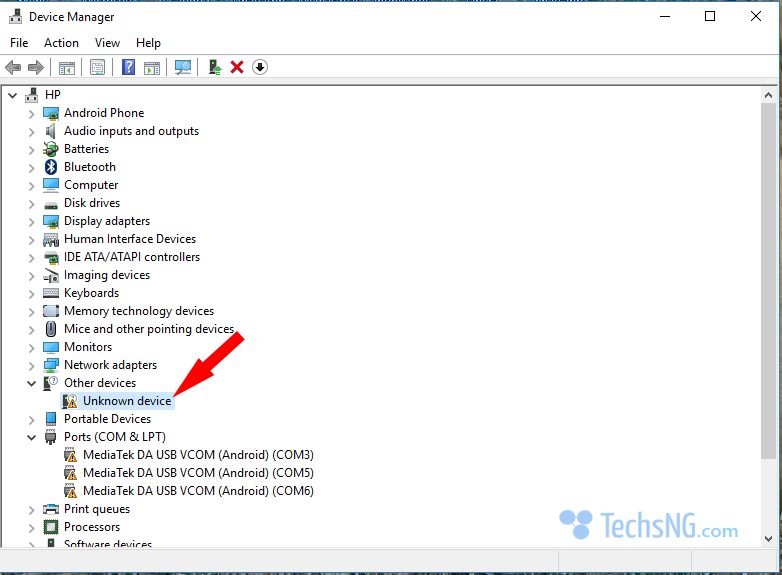Click the Forward arrow in the toolbar

(35, 67)
